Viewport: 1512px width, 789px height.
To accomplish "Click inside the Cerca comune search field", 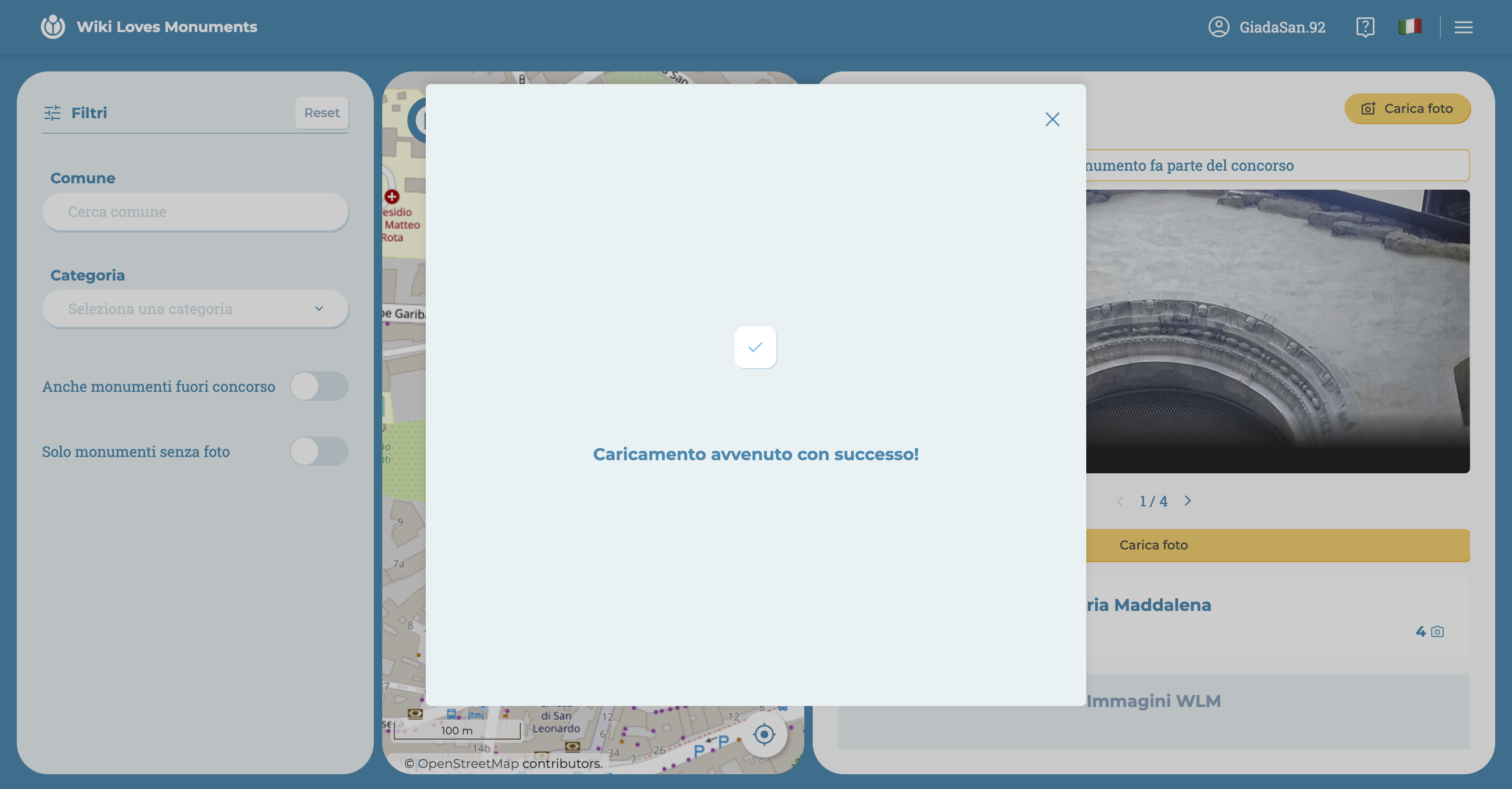I will (195, 212).
